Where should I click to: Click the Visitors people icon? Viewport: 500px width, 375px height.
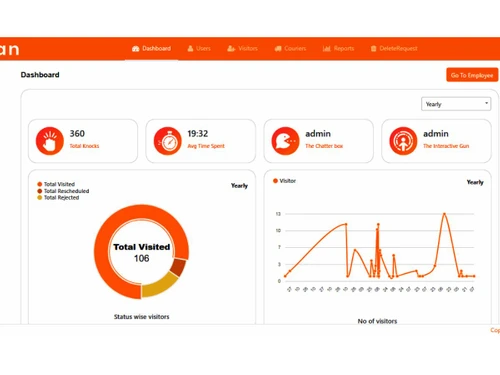(231, 49)
